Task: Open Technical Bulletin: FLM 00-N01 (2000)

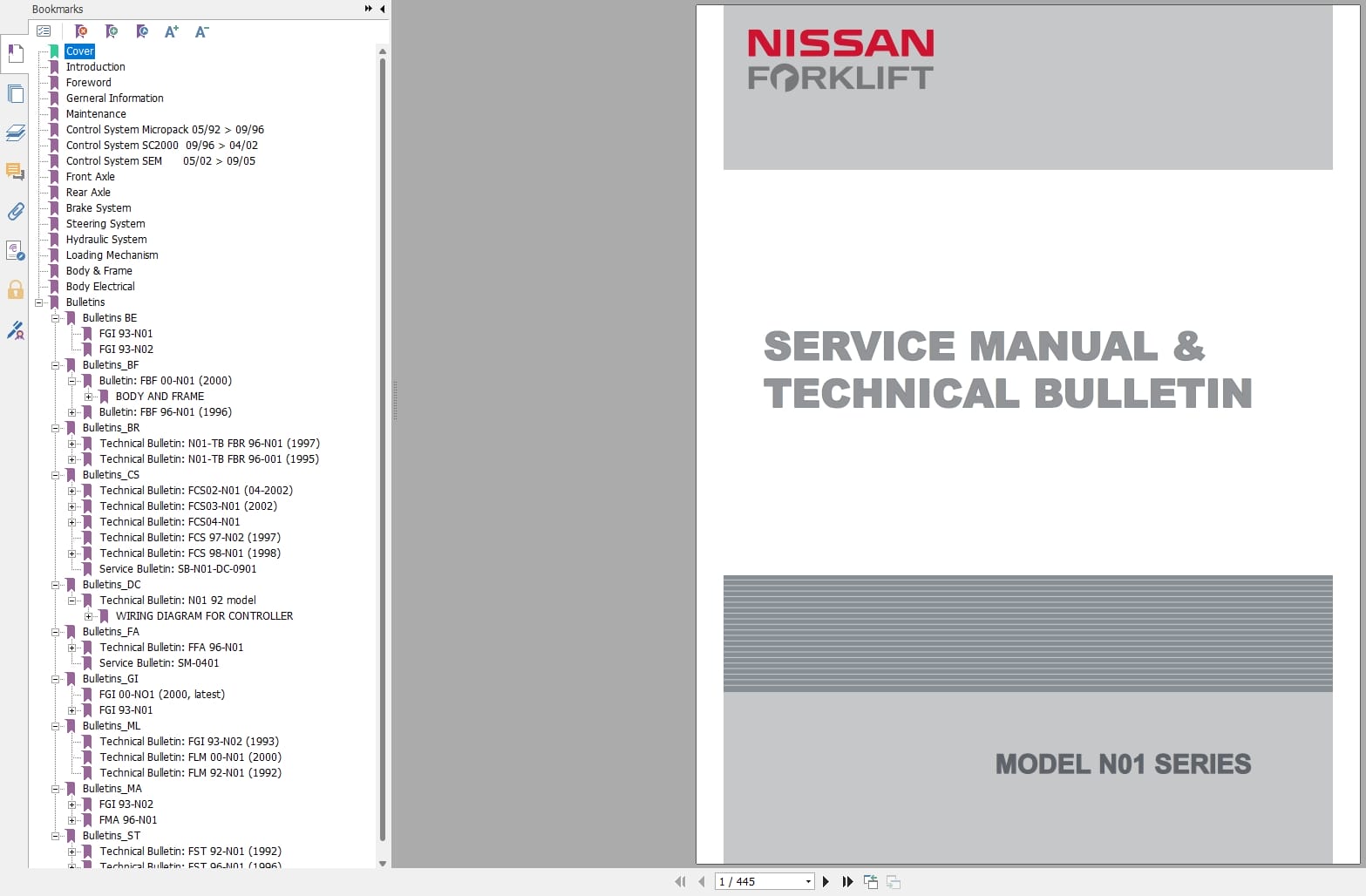Action: (x=190, y=757)
